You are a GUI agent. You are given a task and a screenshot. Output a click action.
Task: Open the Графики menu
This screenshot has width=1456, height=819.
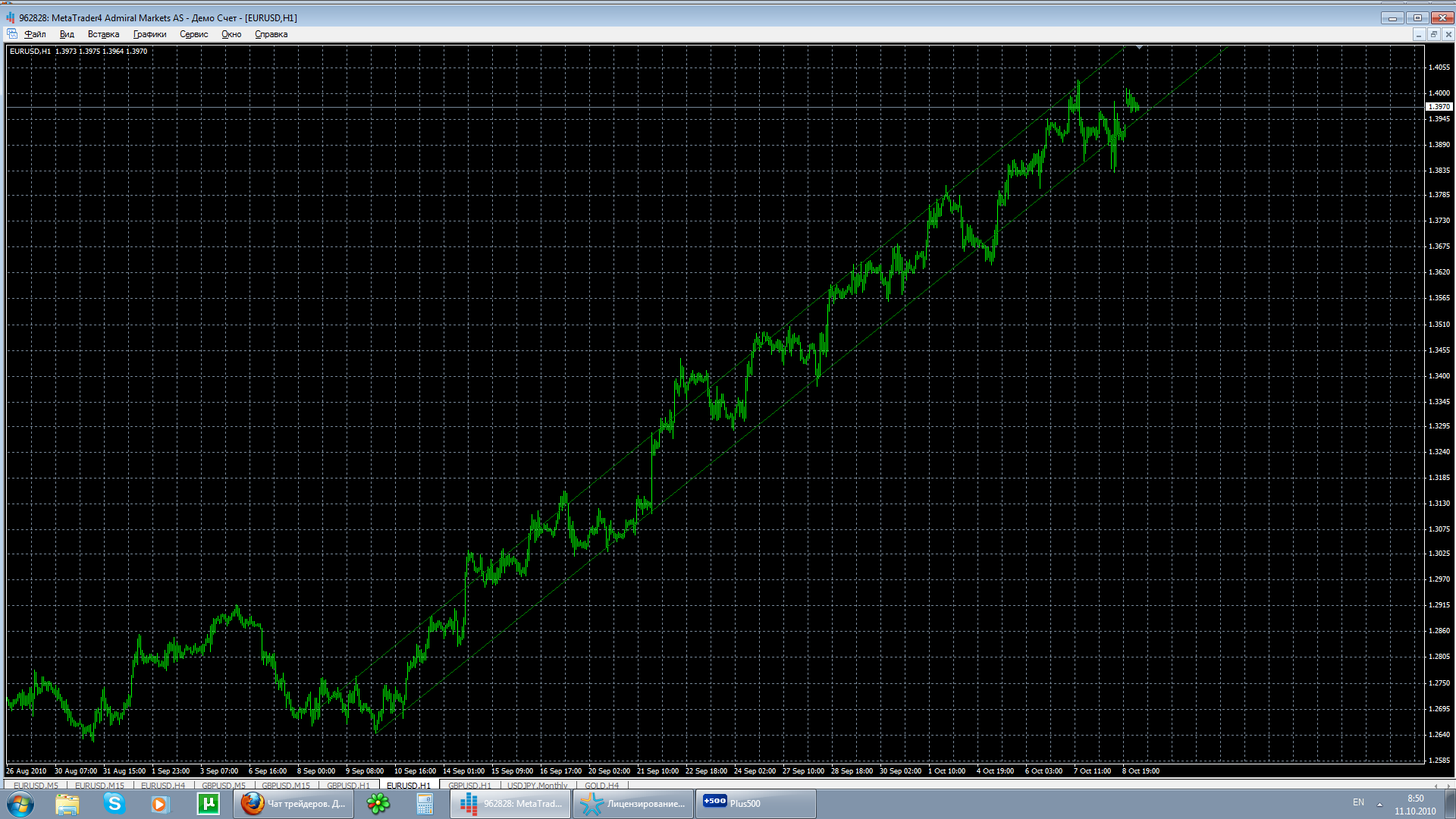point(149,34)
